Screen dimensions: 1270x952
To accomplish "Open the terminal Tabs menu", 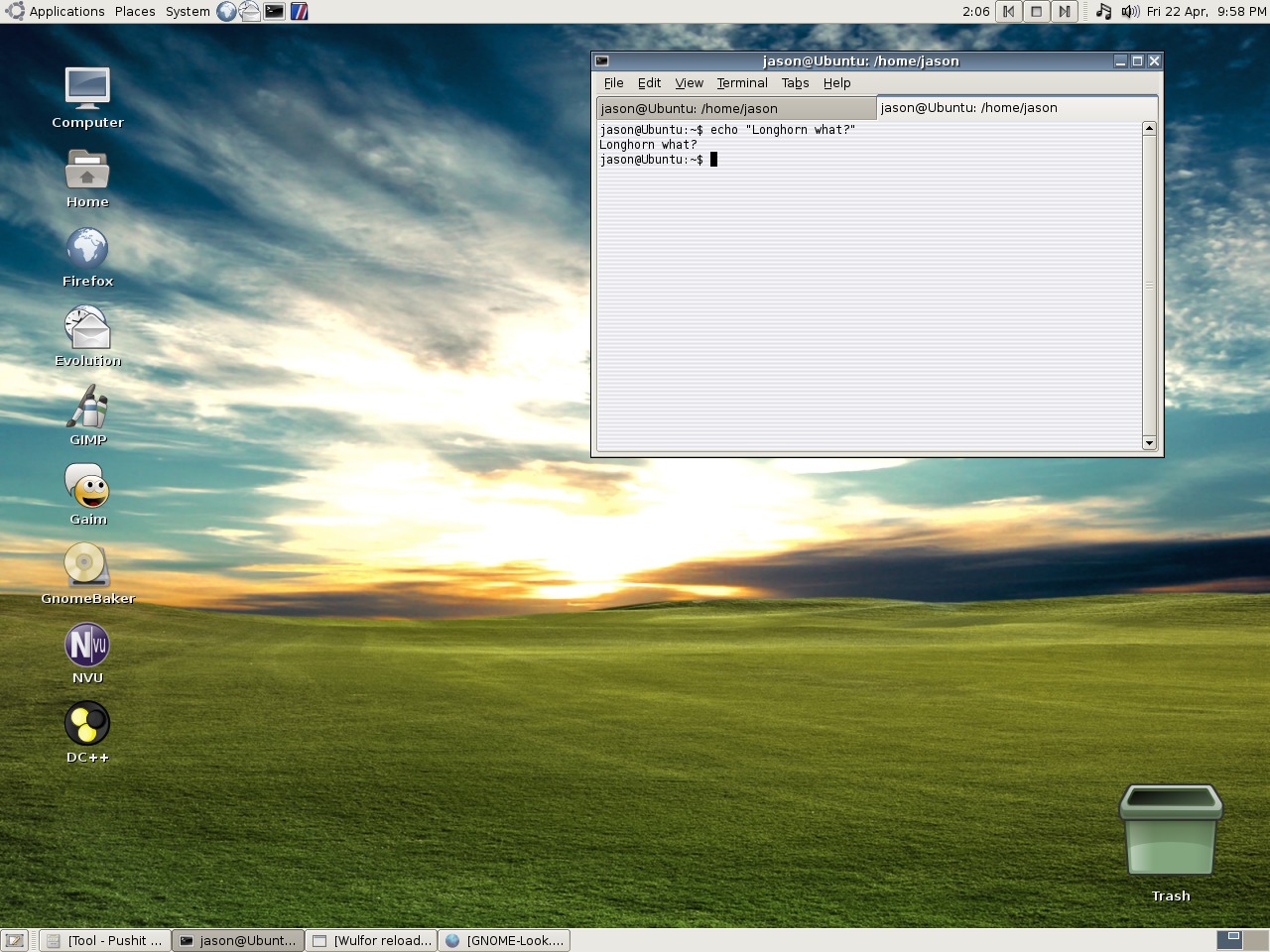I will coord(795,83).
